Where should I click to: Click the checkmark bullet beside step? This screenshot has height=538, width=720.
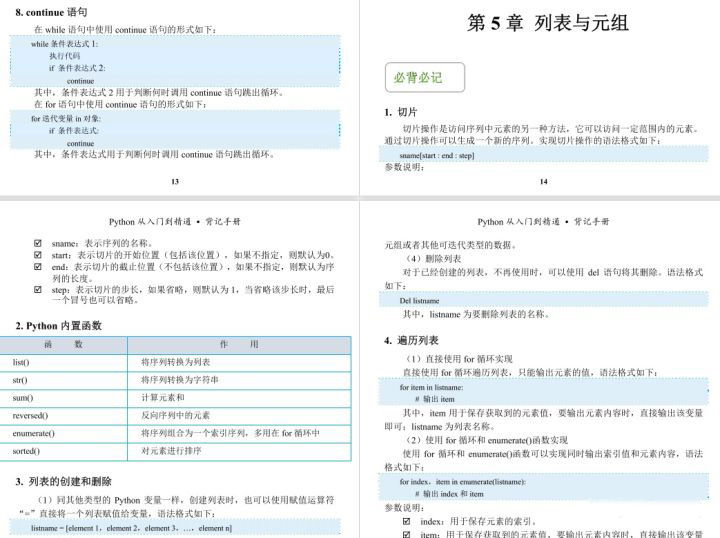38,290
